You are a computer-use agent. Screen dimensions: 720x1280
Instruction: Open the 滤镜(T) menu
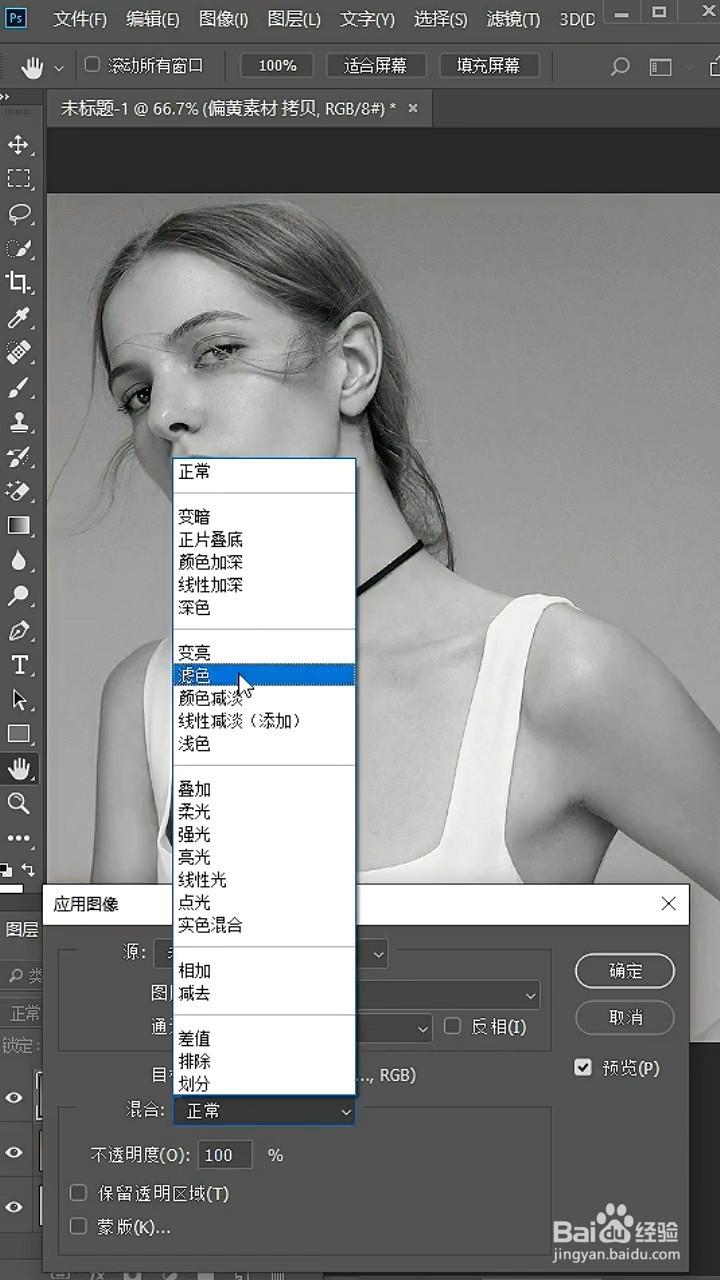pyautogui.click(x=513, y=20)
